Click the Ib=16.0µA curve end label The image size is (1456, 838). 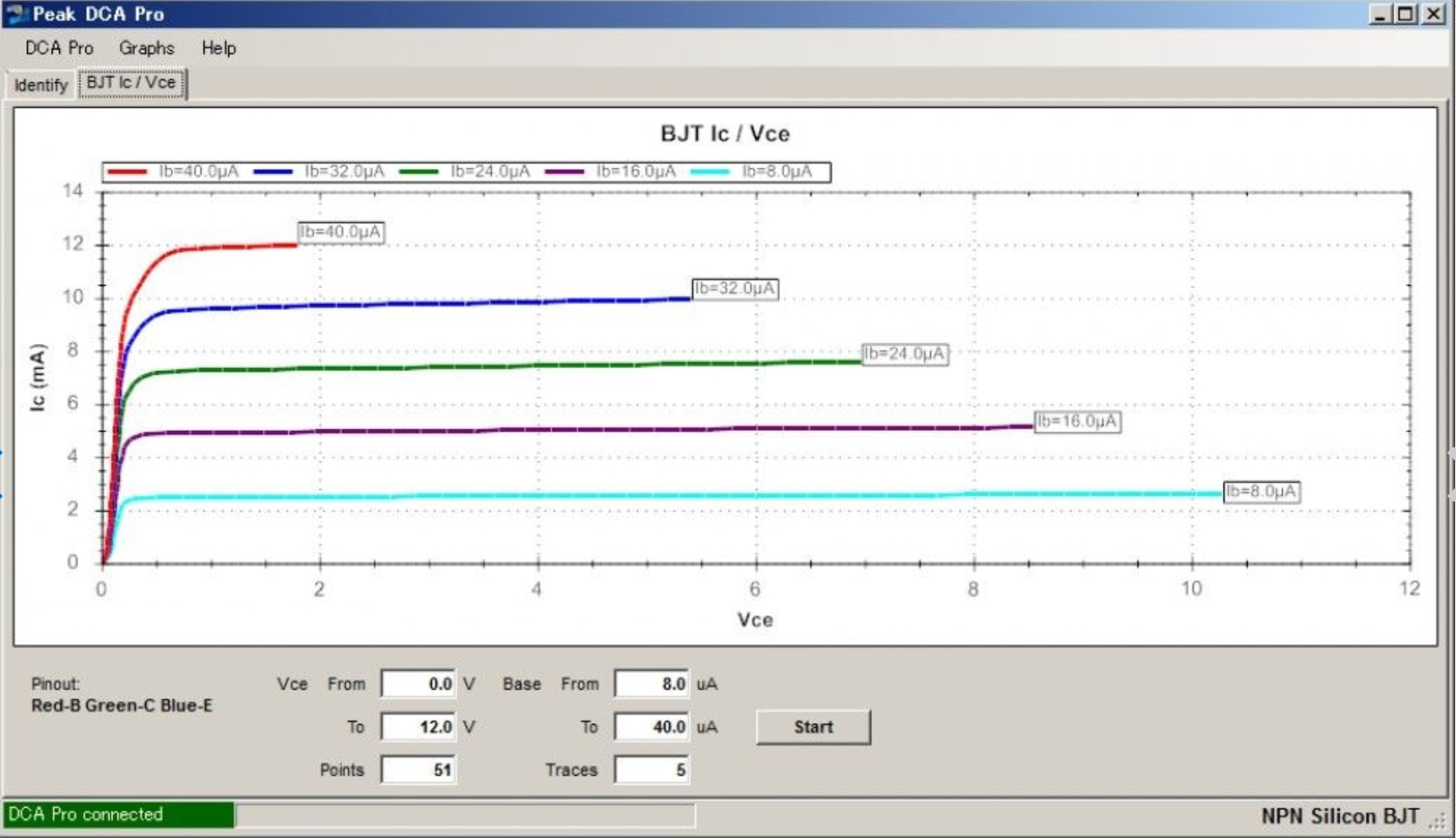coord(1077,421)
